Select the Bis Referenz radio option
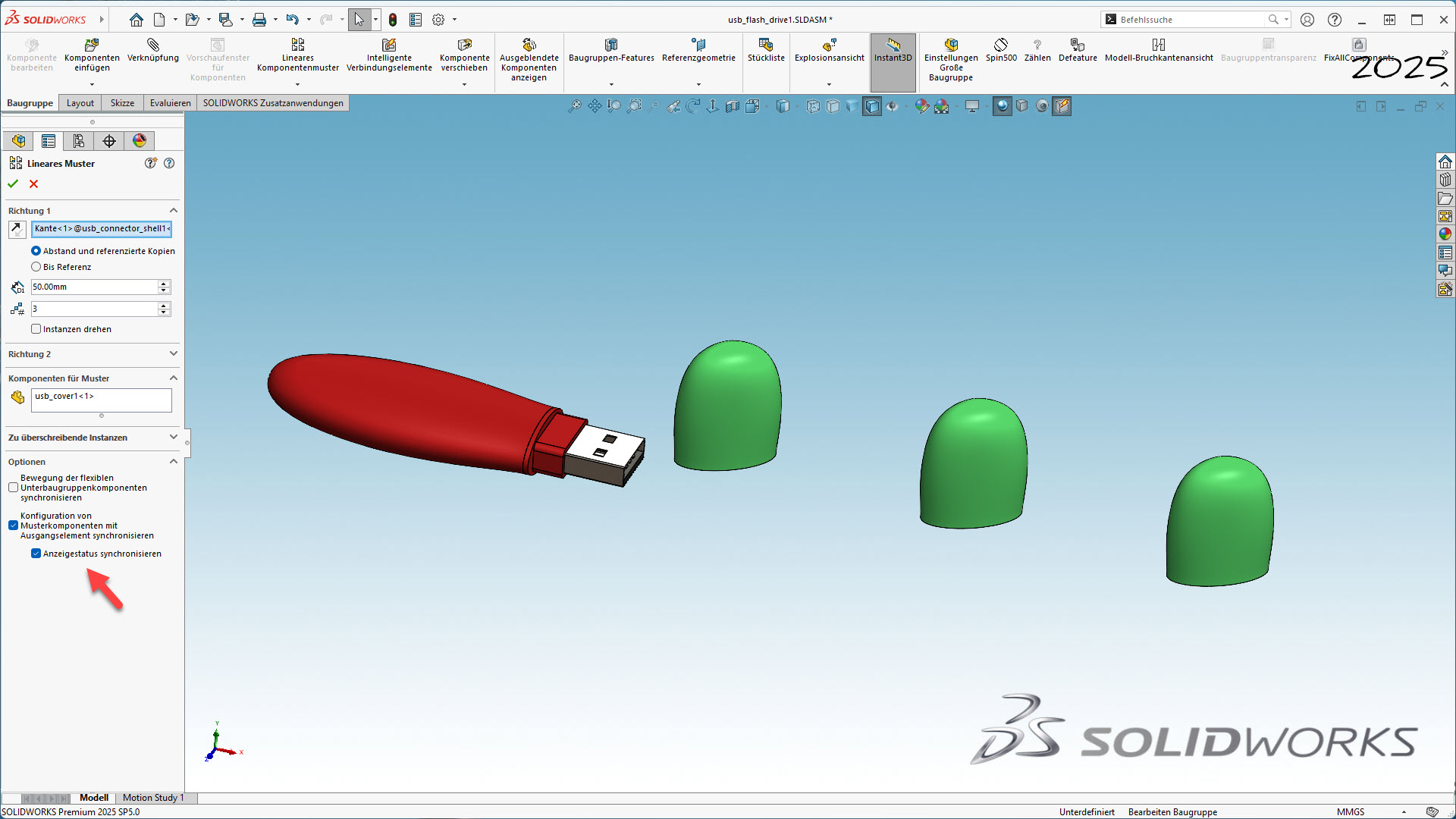The height and width of the screenshot is (819, 1456). (x=36, y=267)
